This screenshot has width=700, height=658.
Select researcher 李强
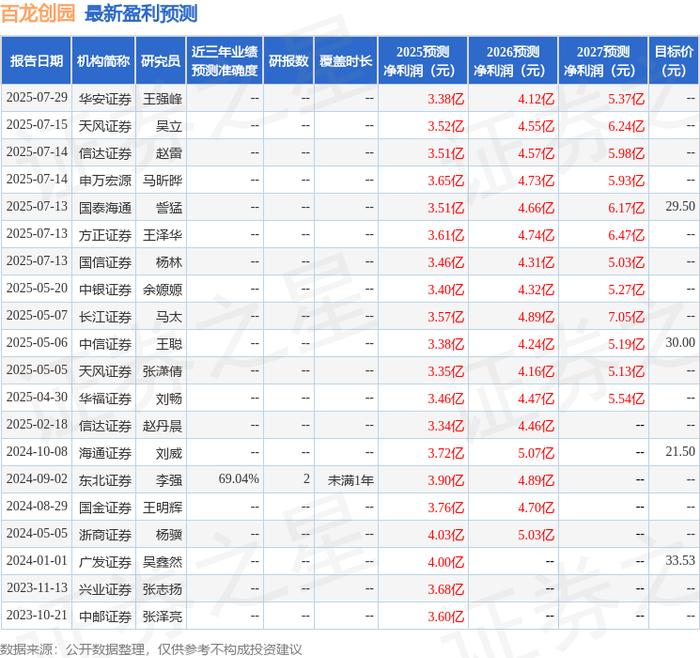click(x=169, y=480)
